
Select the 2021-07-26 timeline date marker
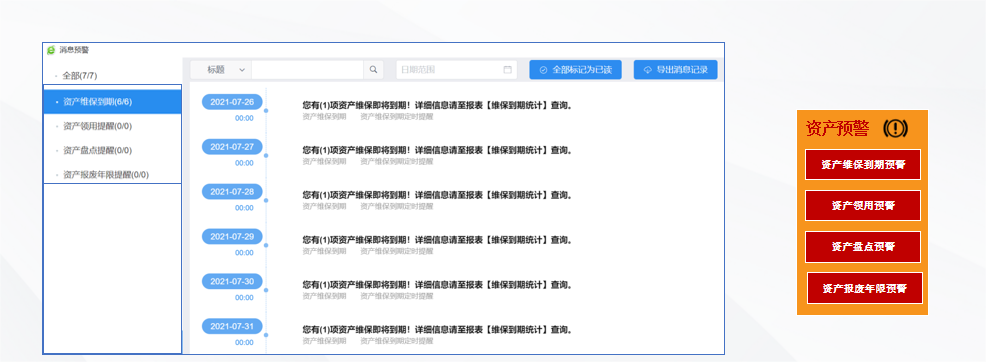pyautogui.click(x=232, y=102)
